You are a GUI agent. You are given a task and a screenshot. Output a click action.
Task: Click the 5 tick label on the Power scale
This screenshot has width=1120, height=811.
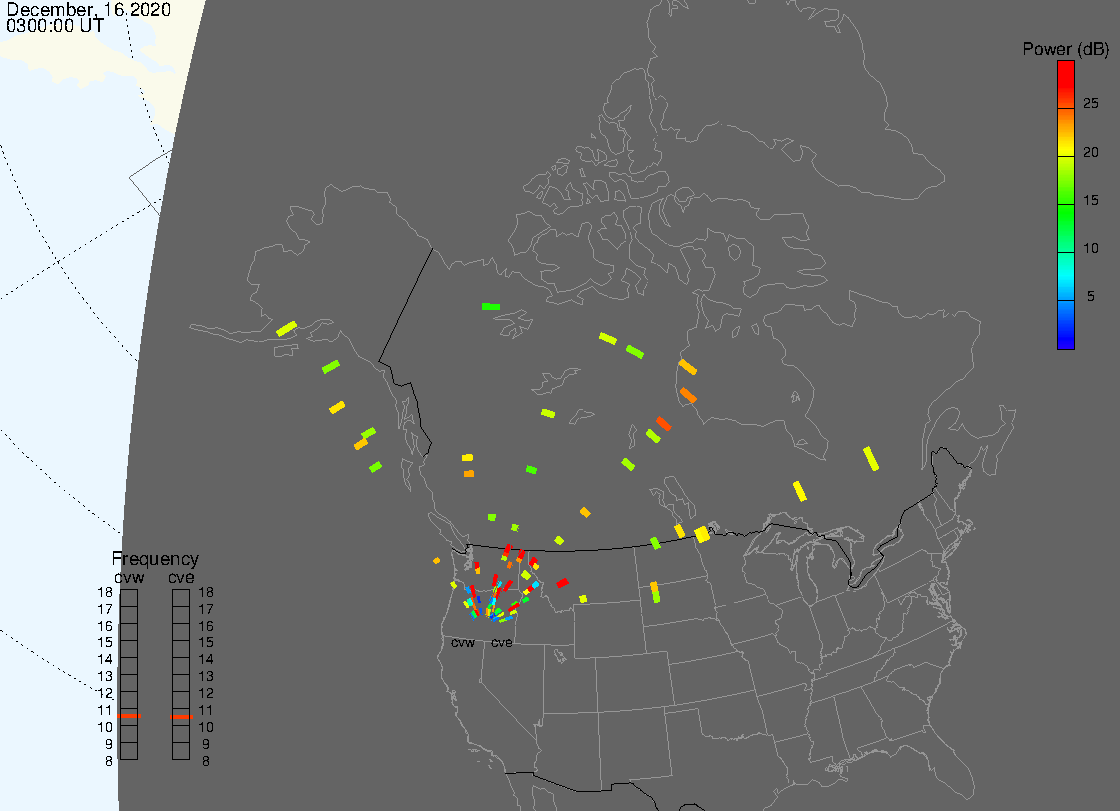coord(1091,296)
